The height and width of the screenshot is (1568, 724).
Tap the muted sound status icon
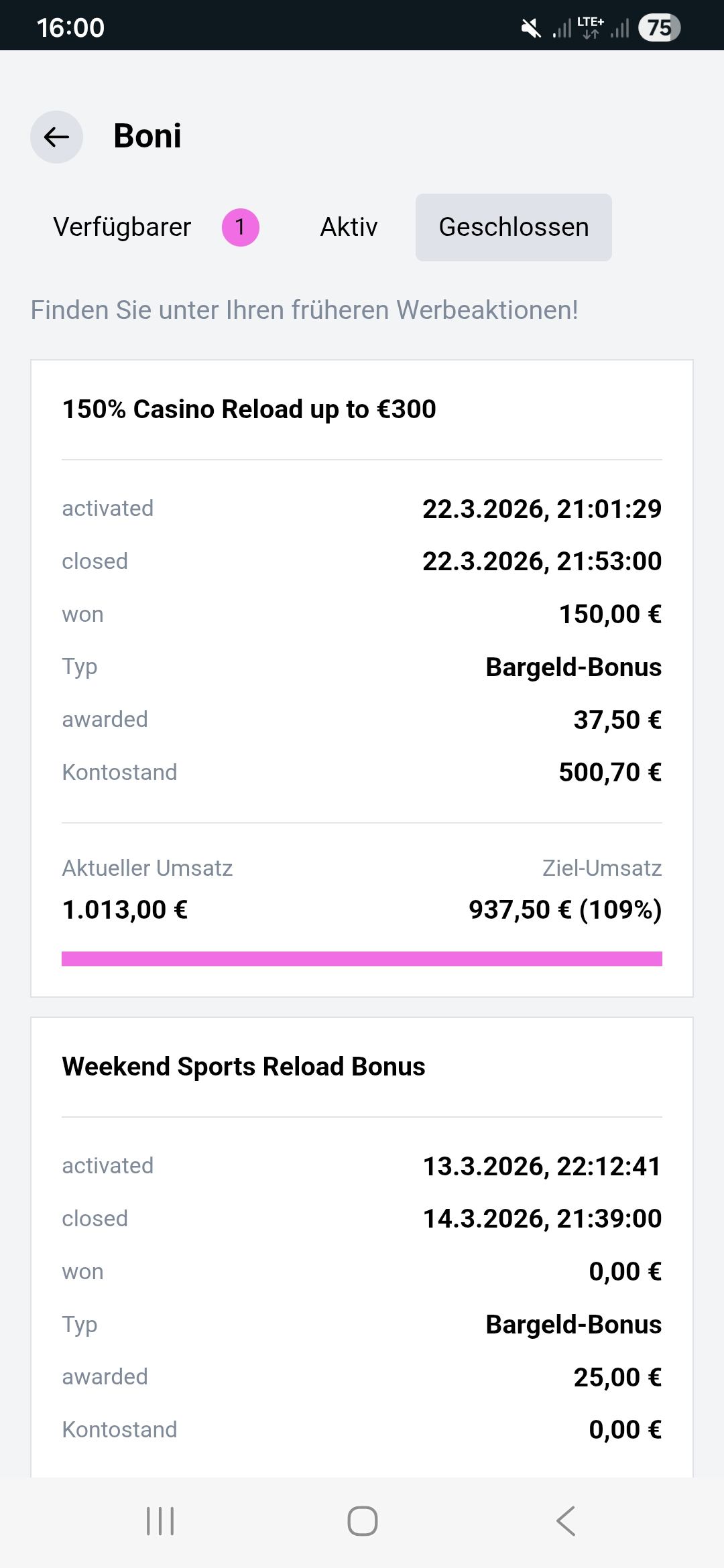tap(531, 28)
